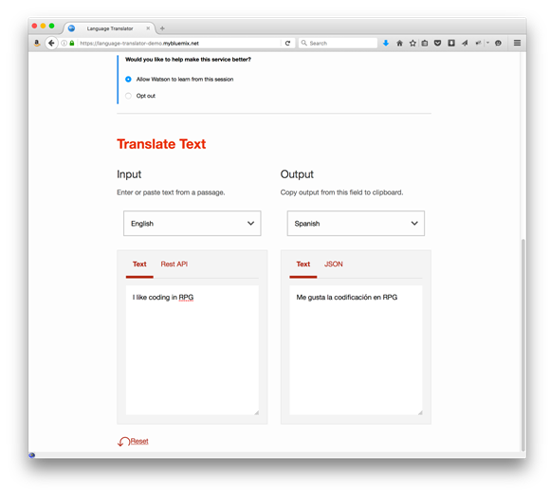The width and height of the screenshot is (550, 492).
Task: Close the Language Translator tab
Action: click(148, 28)
